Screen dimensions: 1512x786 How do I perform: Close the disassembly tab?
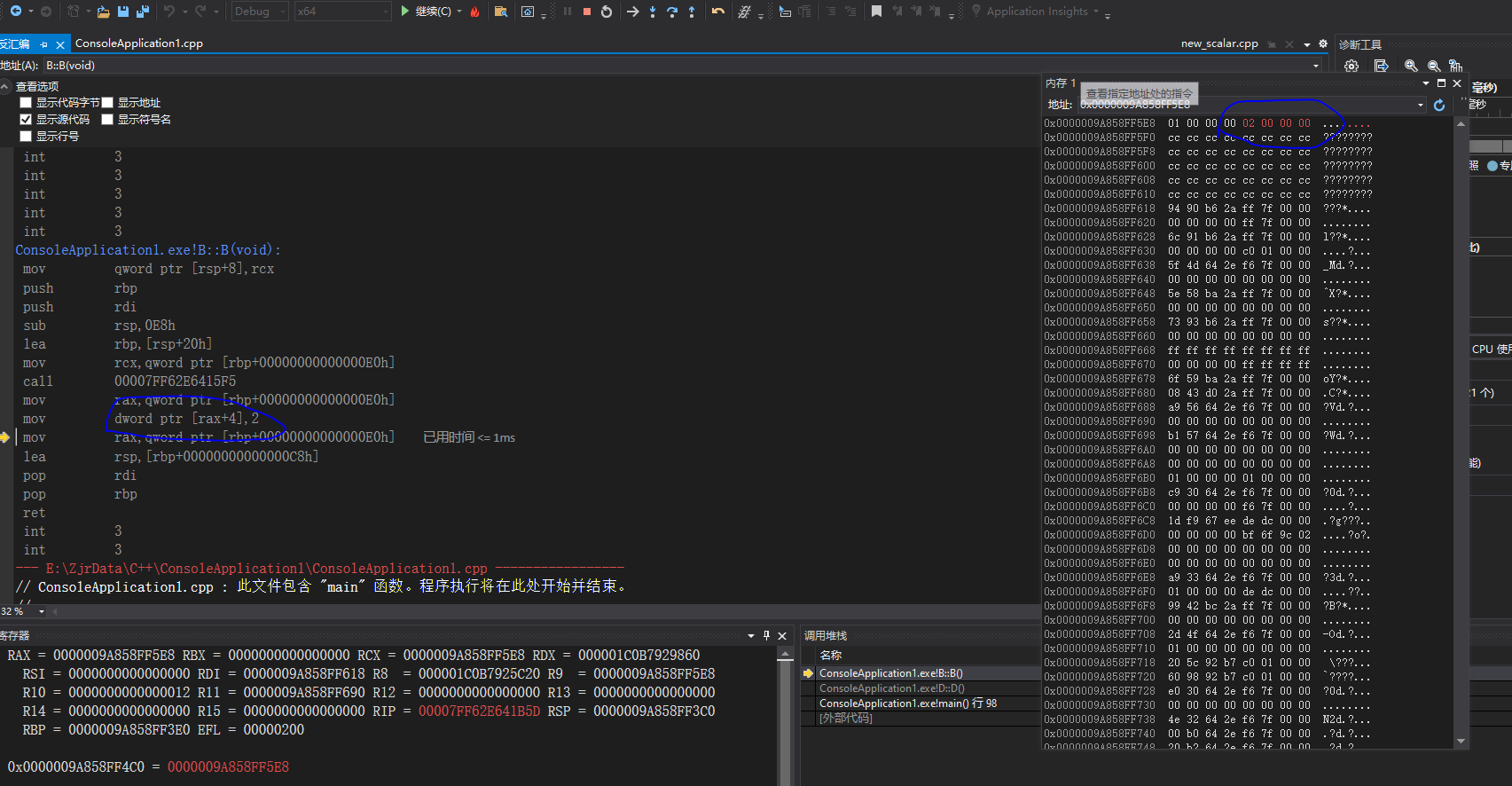[x=60, y=44]
